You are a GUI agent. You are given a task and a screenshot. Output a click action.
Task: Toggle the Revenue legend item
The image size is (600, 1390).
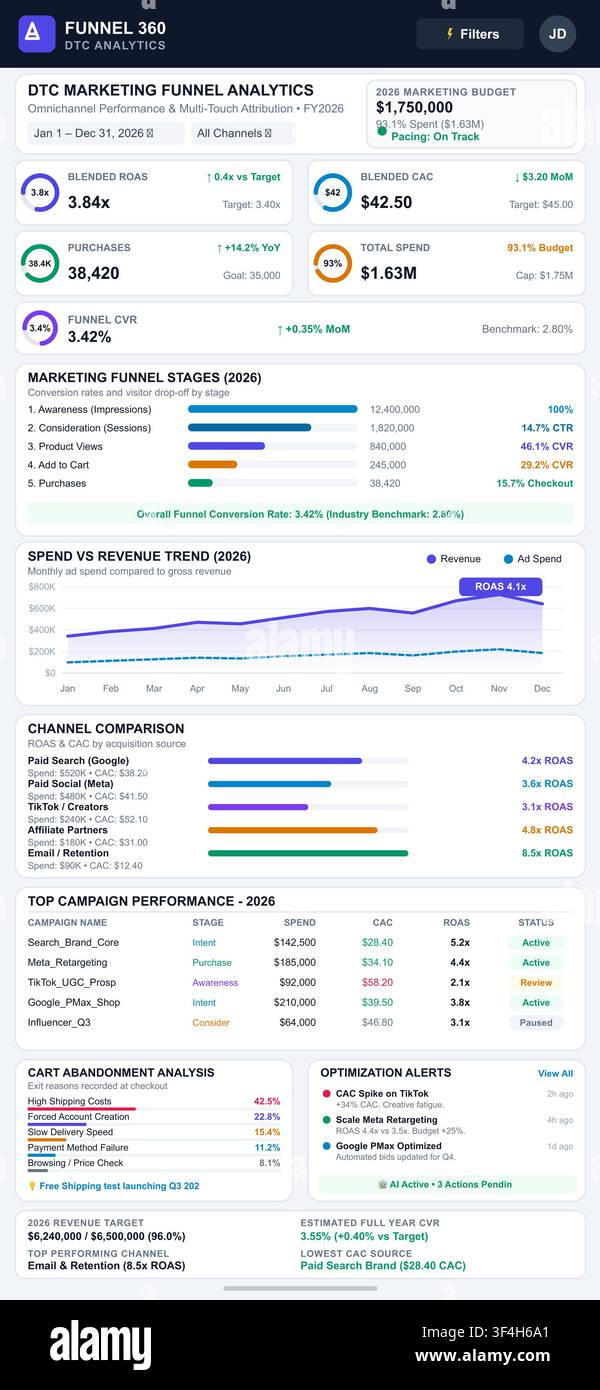(x=453, y=559)
